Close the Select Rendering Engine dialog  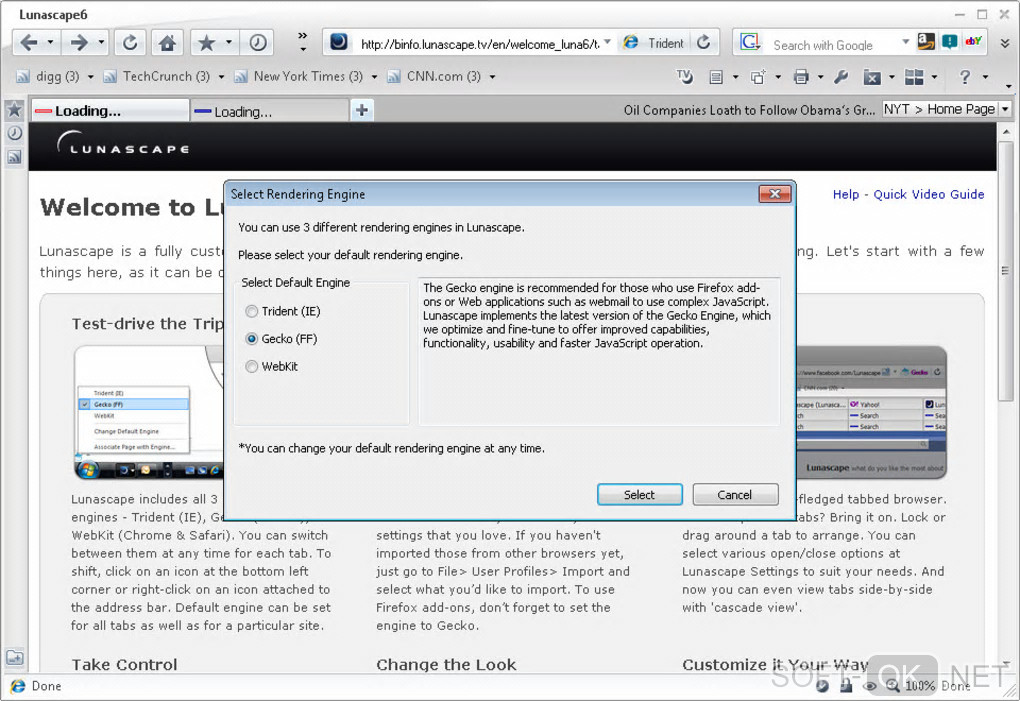(x=775, y=194)
